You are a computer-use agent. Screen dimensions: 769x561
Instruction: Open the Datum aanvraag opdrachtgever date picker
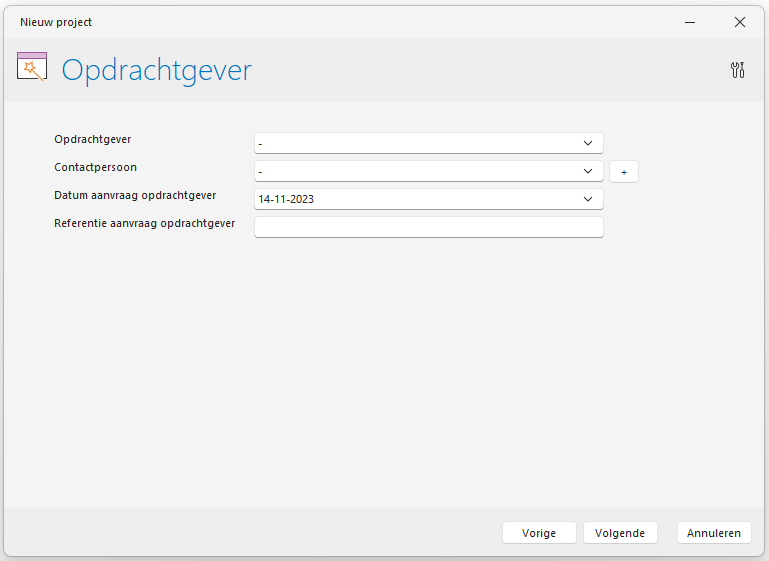point(588,199)
